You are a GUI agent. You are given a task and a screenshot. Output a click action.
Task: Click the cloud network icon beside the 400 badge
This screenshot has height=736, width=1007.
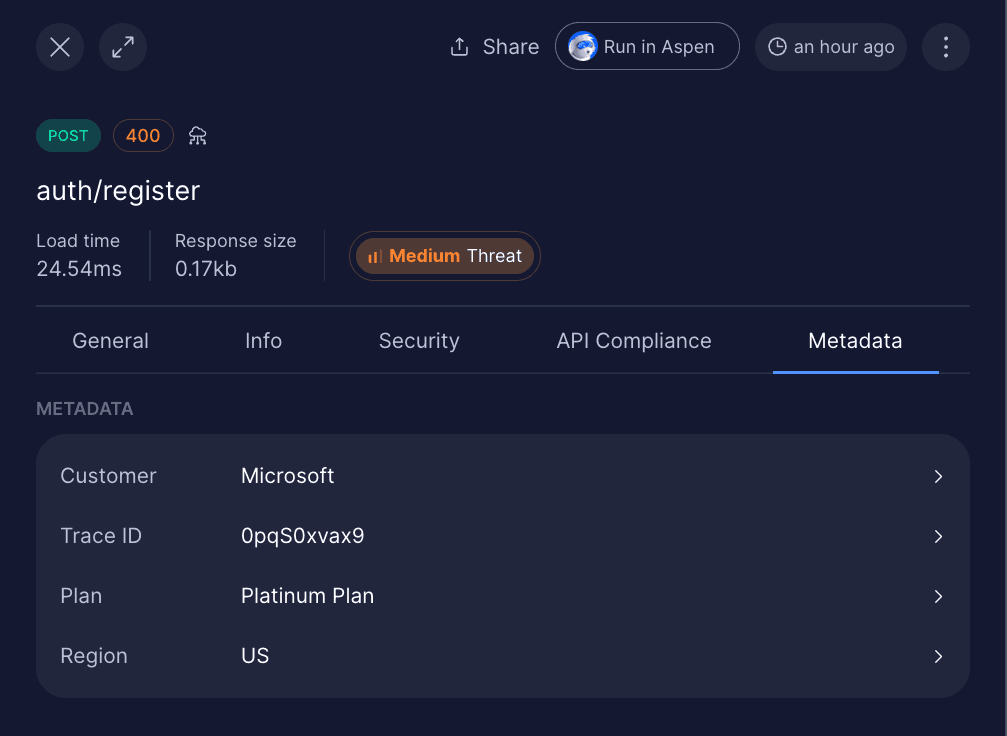(197, 135)
